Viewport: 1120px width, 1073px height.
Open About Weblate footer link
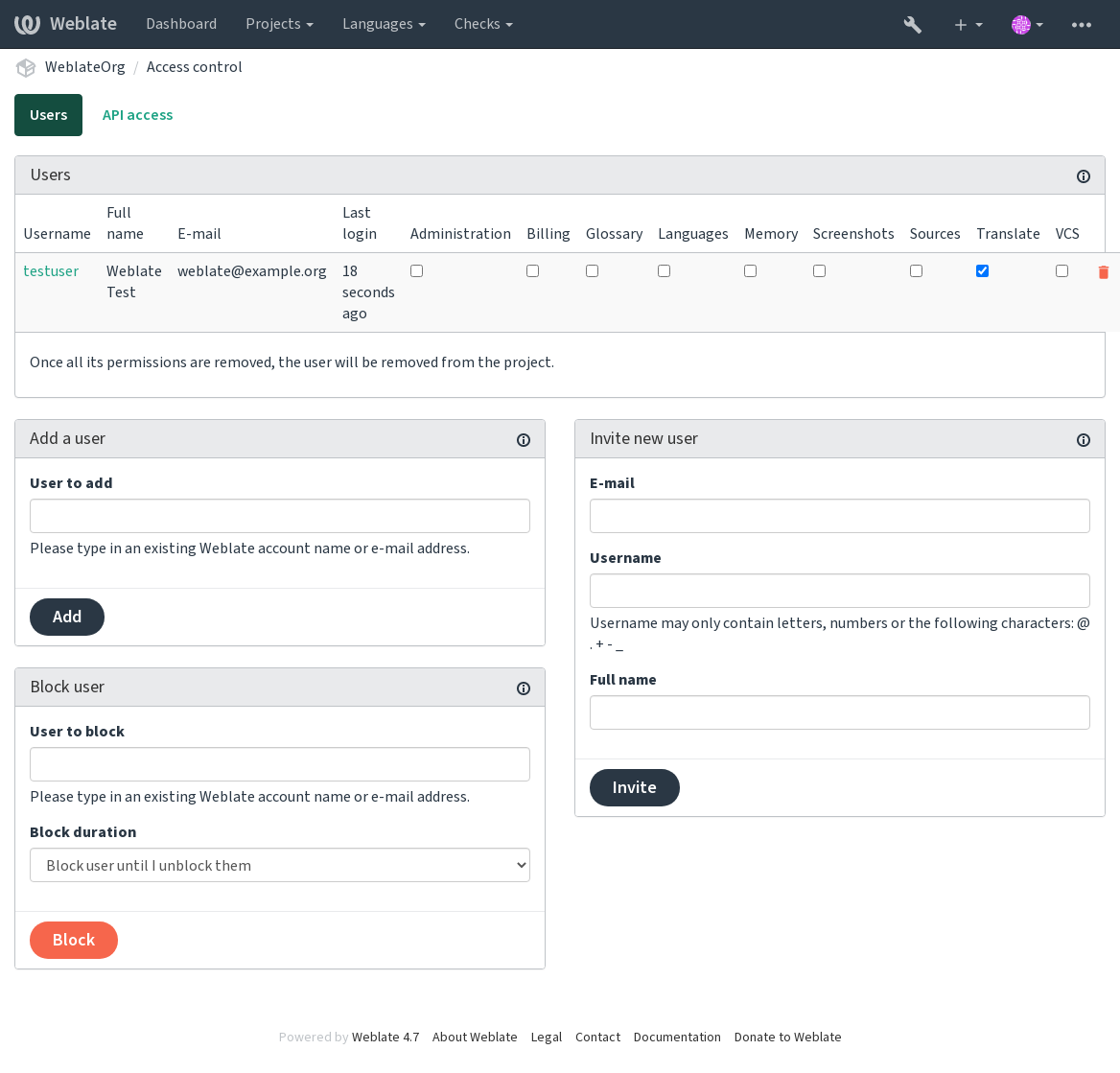coord(475,1038)
